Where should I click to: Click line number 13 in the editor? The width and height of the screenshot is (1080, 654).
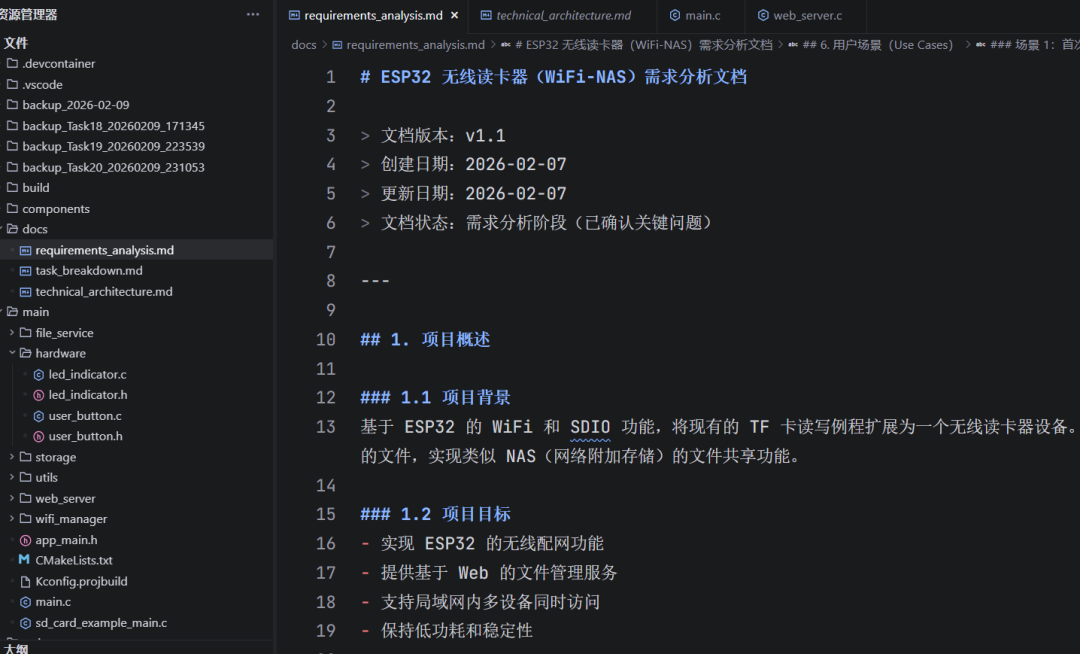pos(325,426)
